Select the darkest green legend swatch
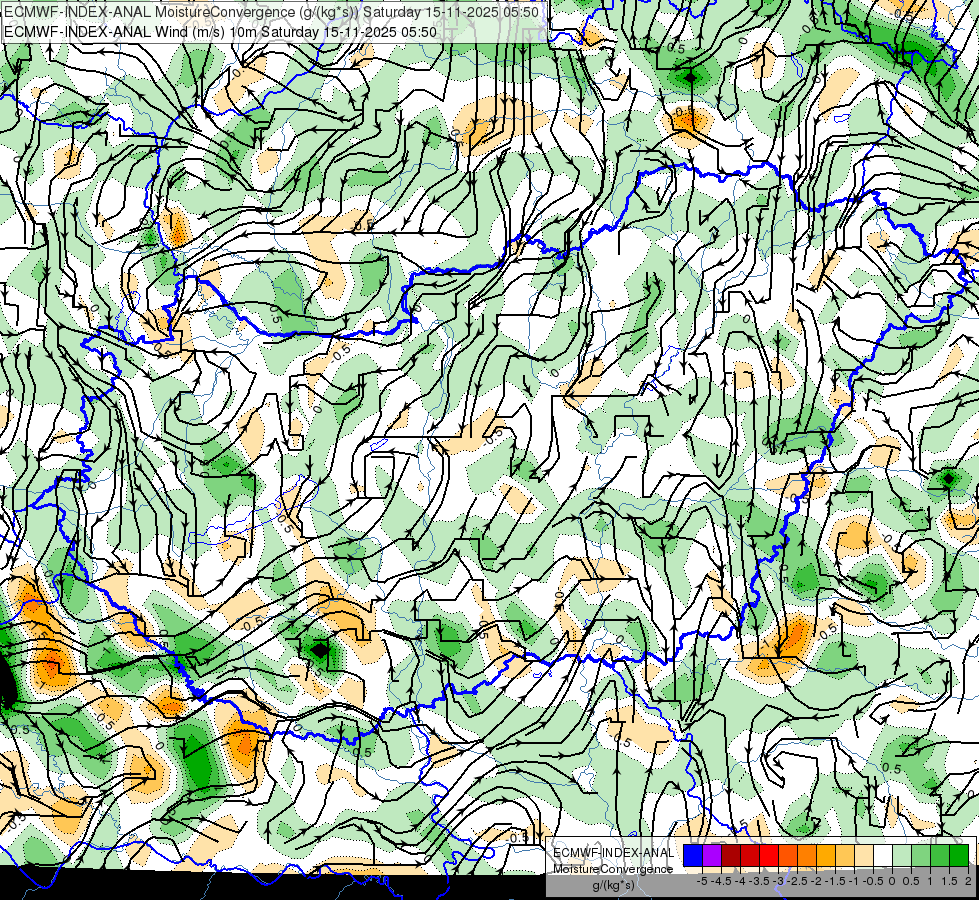 click(959, 855)
